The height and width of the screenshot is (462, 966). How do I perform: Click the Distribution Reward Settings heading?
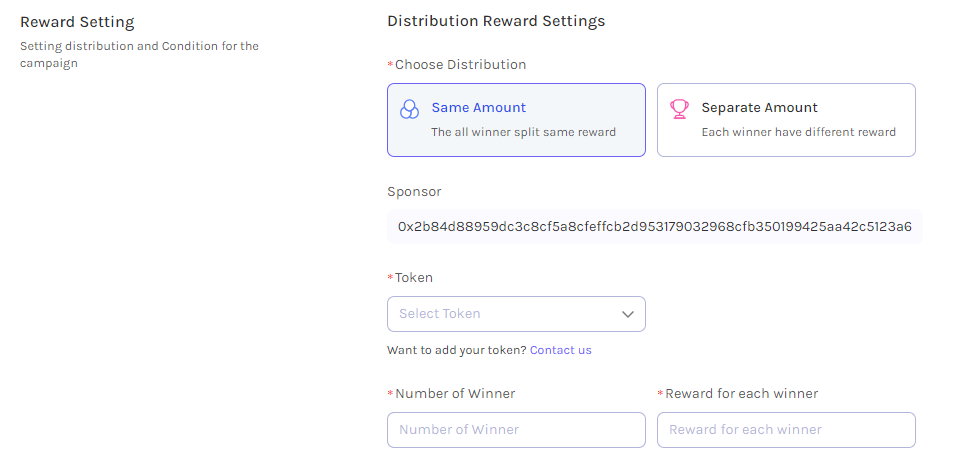(496, 21)
